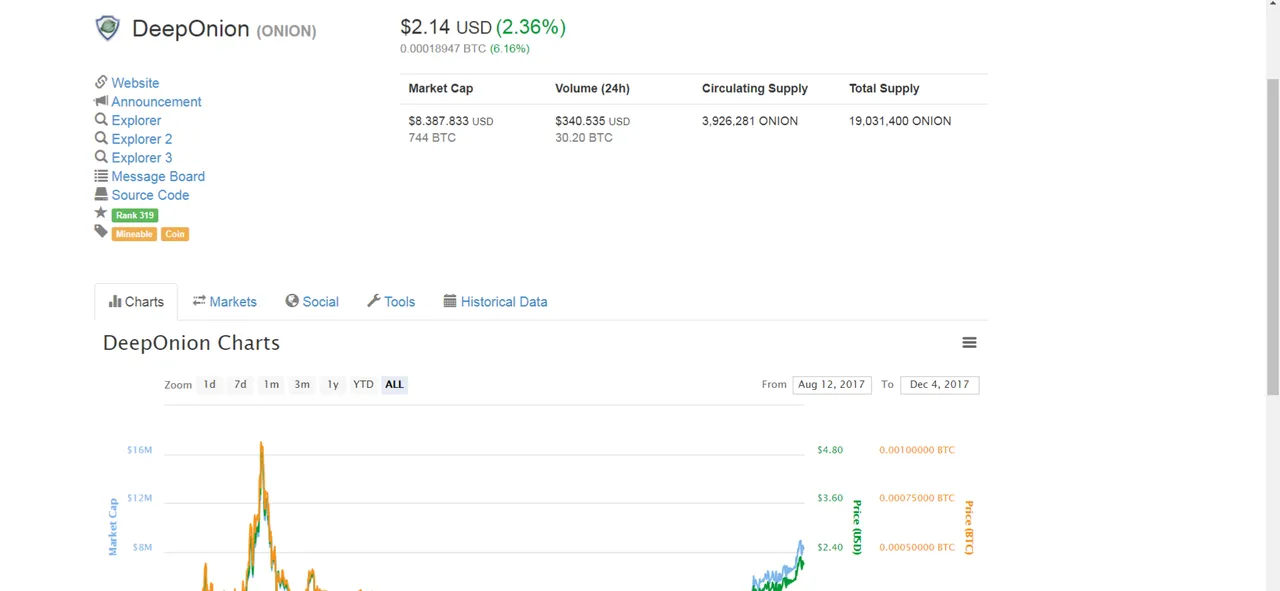Click the From date field Aug 12, 2017
The width and height of the screenshot is (1280, 591).
tap(832, 384)
